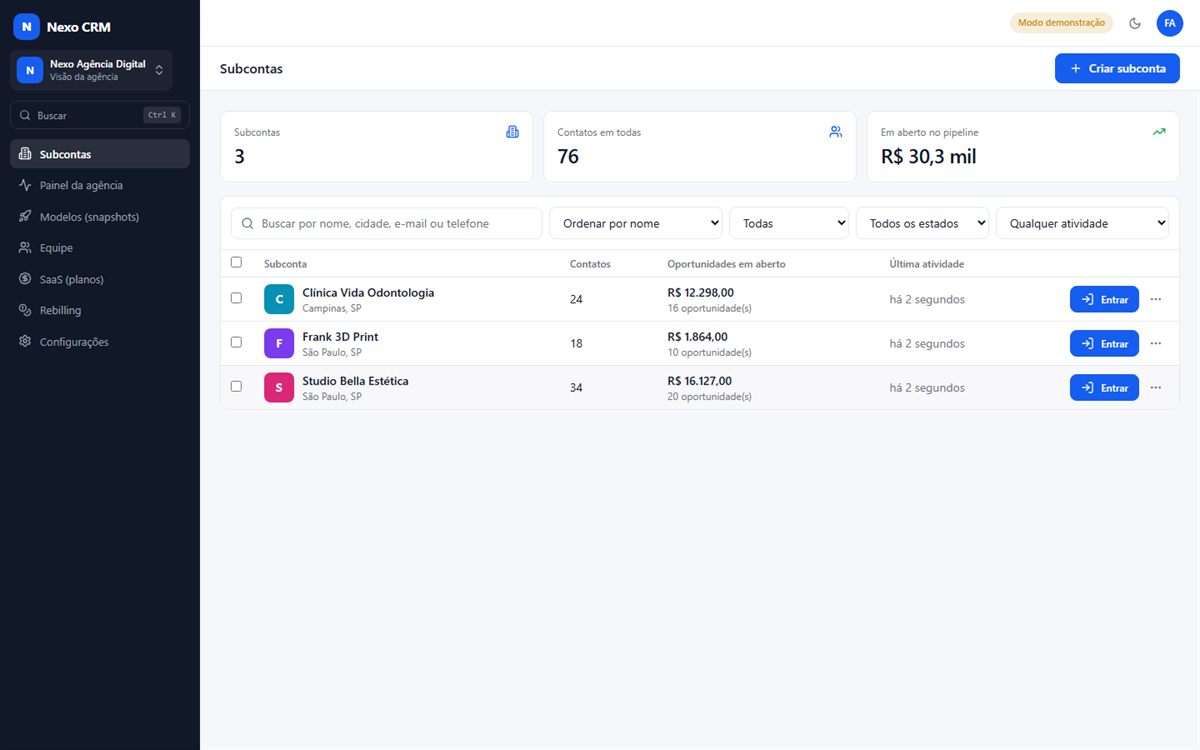Click the SaaS planos dollar icon

pyautogui.click(x=25, y=279)
